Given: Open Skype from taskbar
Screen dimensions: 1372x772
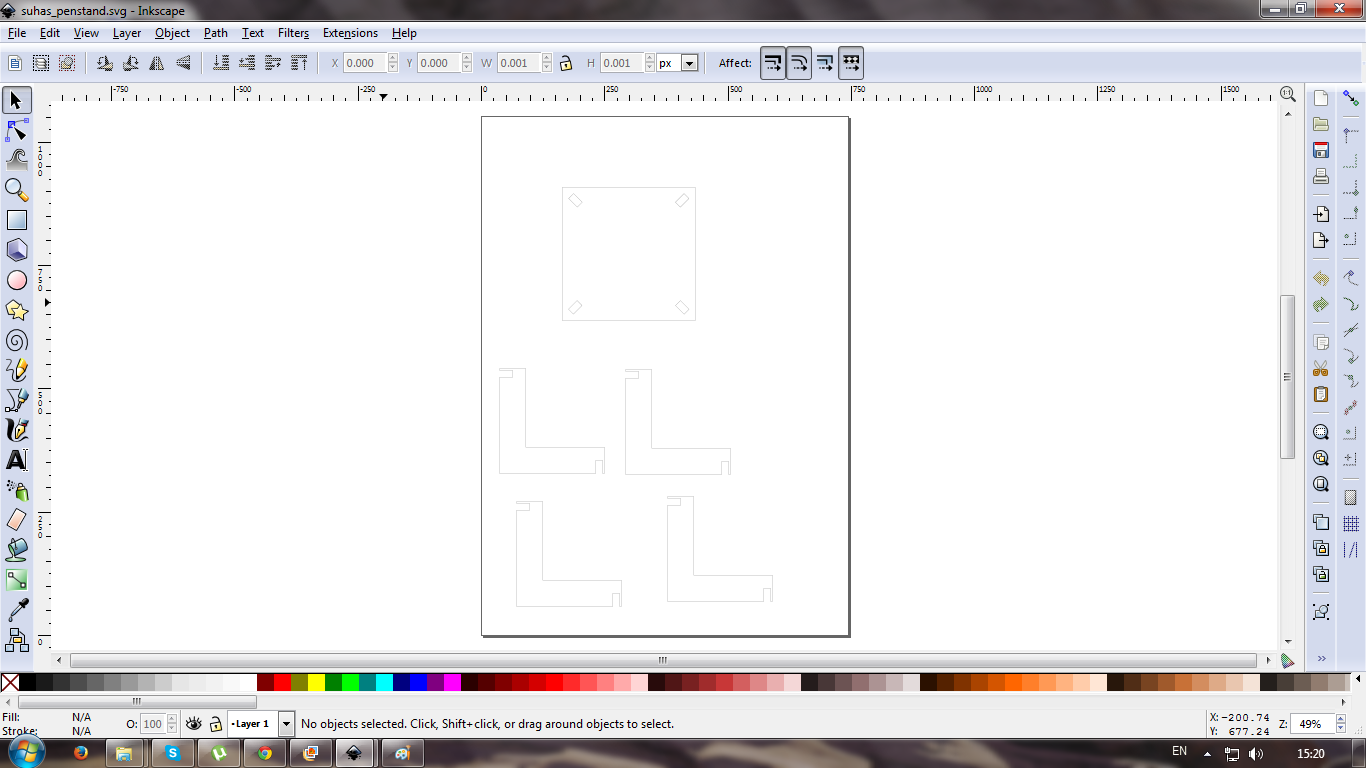Looking at the screenshot, I should tap(172, 753).
